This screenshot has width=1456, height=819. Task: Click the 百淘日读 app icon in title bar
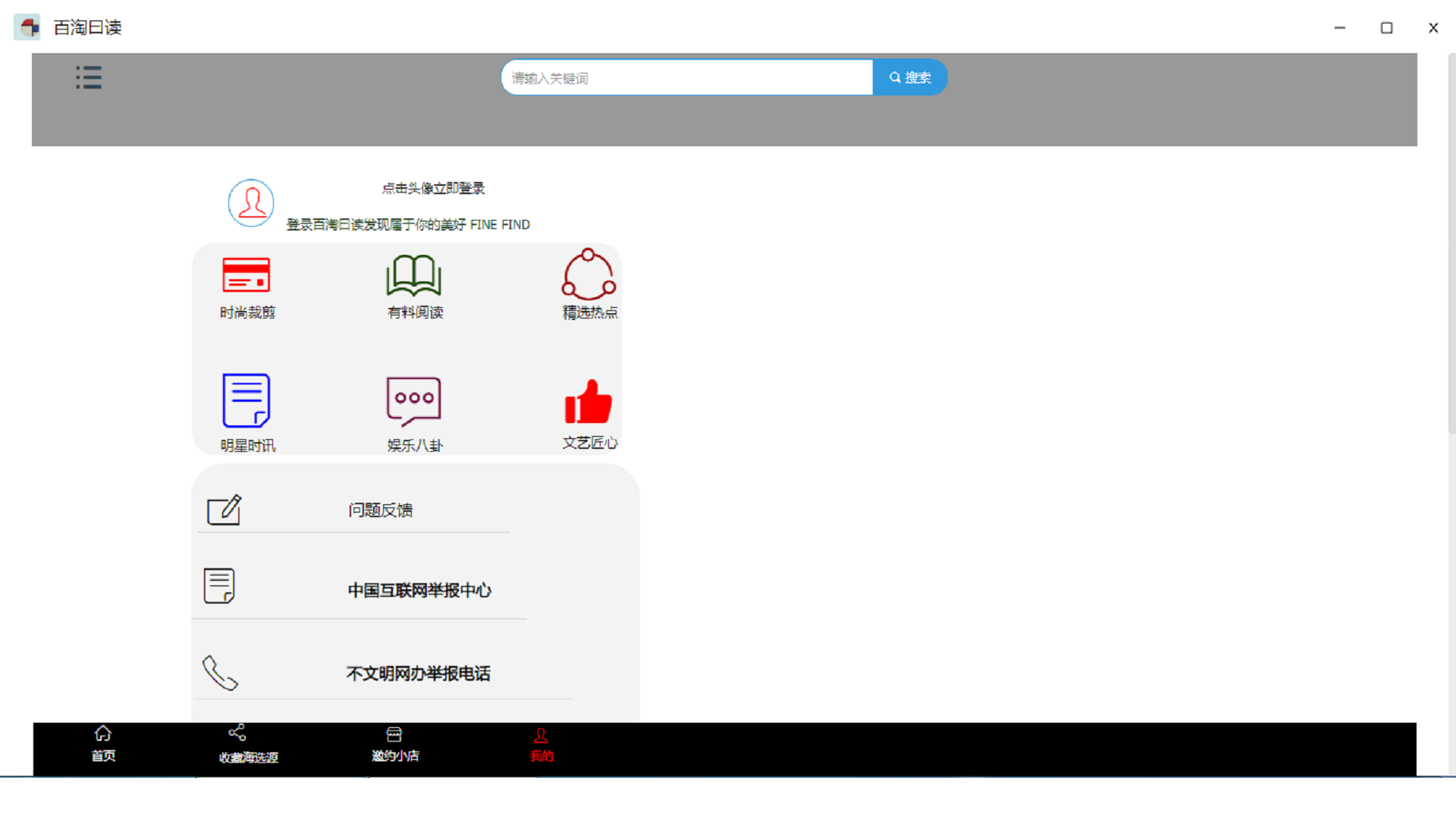coord(28,27)
